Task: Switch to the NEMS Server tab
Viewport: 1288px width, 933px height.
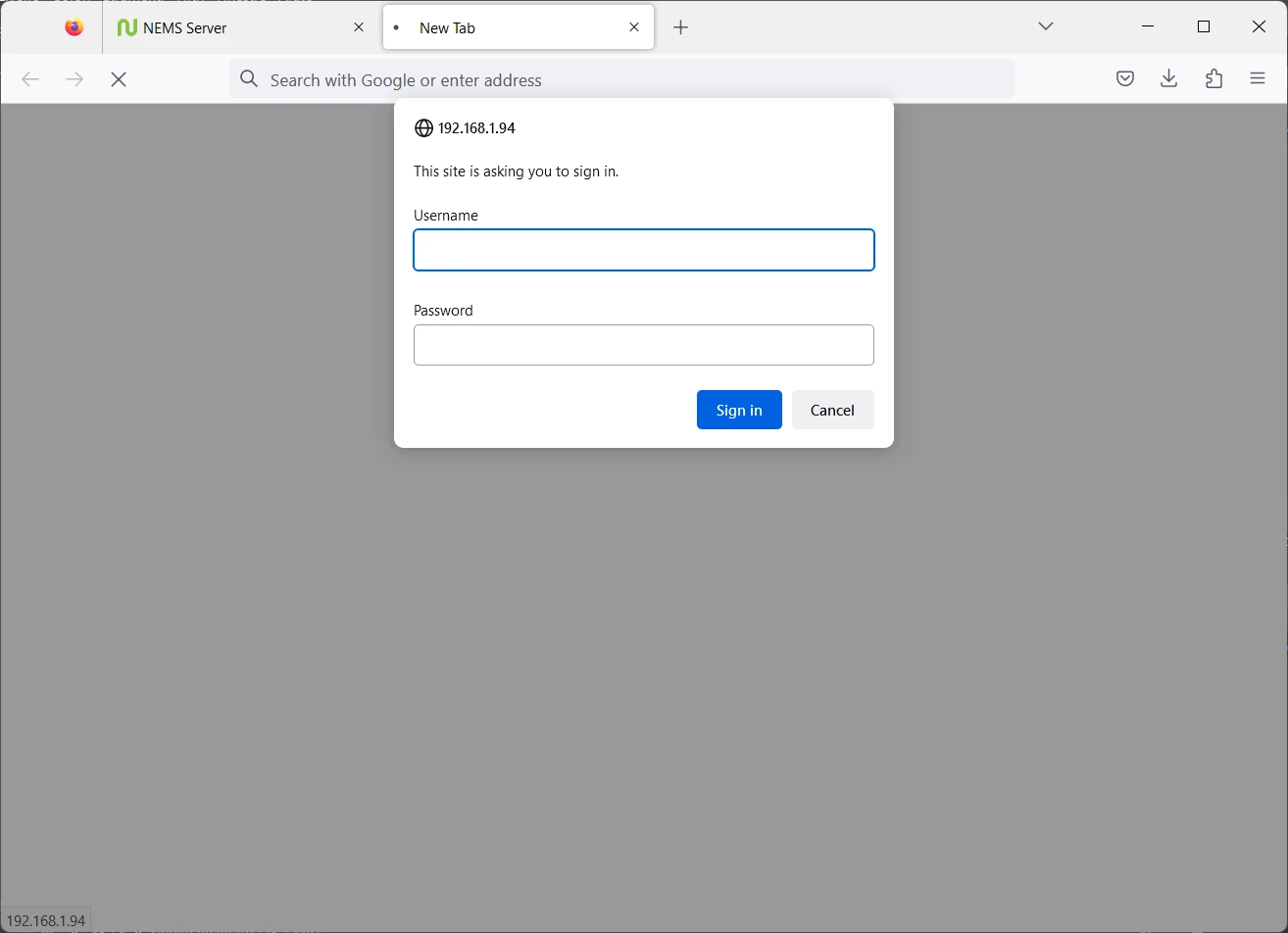Action: click(239, 27)
